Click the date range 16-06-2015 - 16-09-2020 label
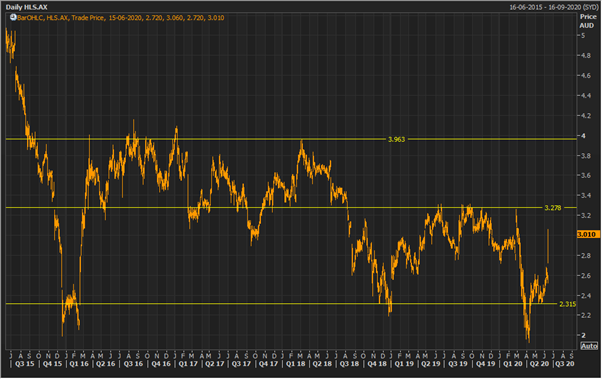 553,7
